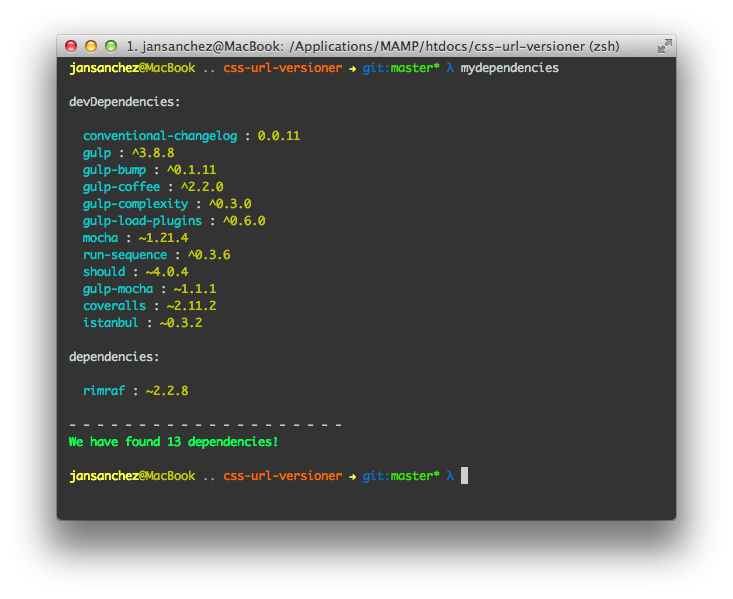
Task: Click version '~1.21.4' of mocha
Action: coord(164,238)
